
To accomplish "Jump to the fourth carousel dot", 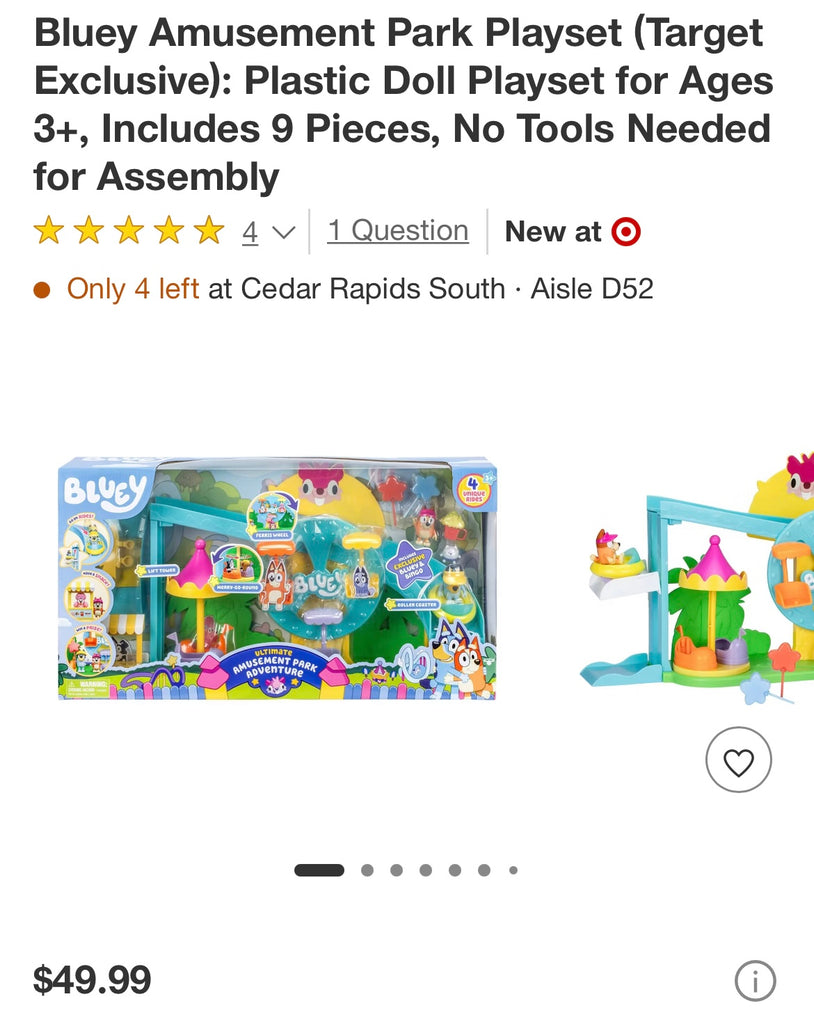I will click(x=426, y=870).
